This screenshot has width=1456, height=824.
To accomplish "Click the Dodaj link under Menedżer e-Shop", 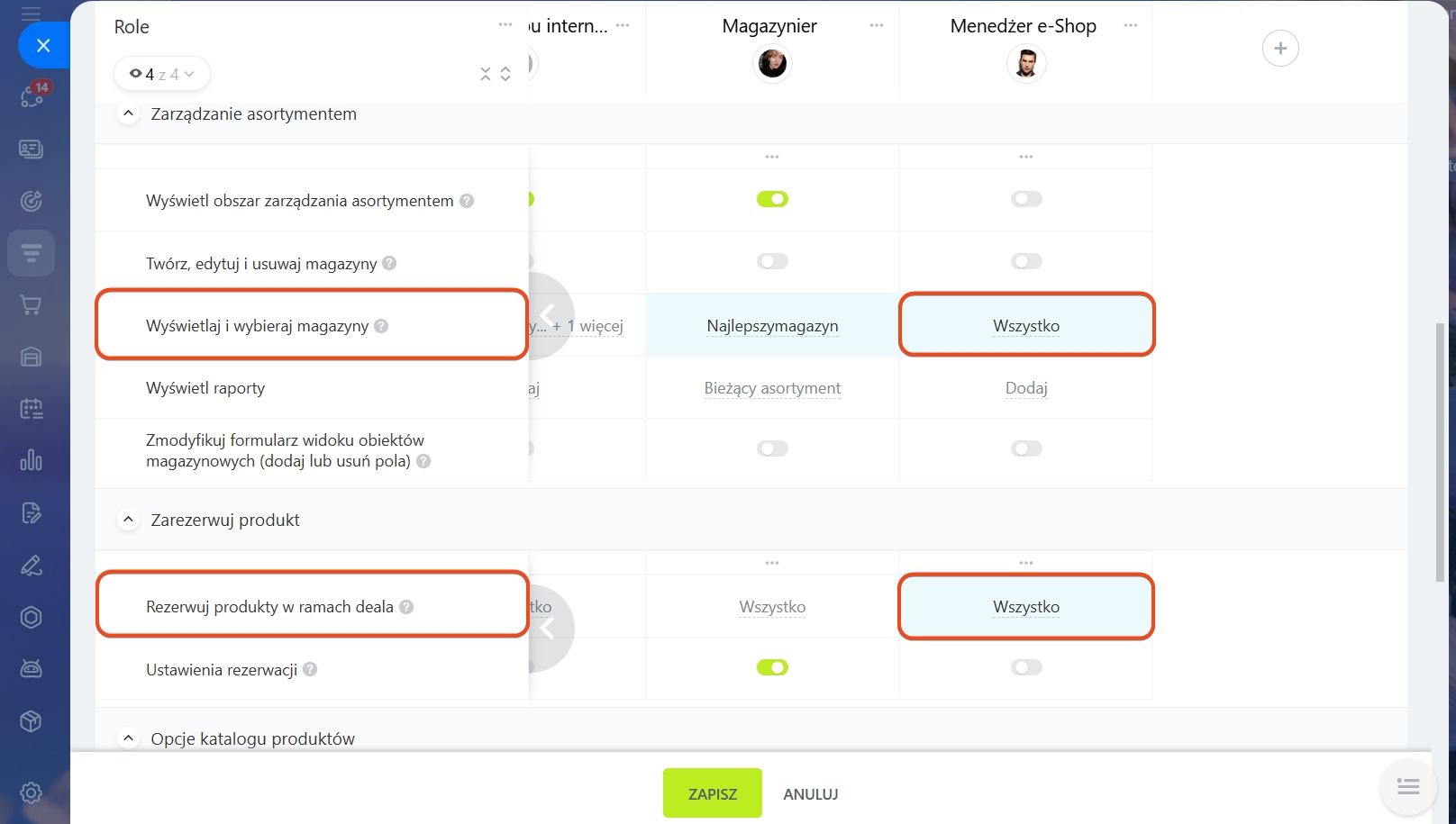I will [1026, 388].
